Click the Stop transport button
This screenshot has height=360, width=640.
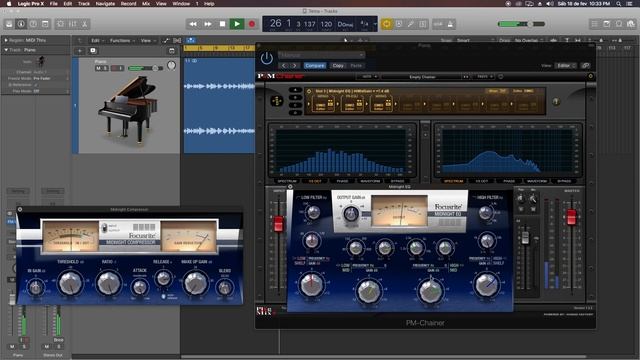point(222,24)
